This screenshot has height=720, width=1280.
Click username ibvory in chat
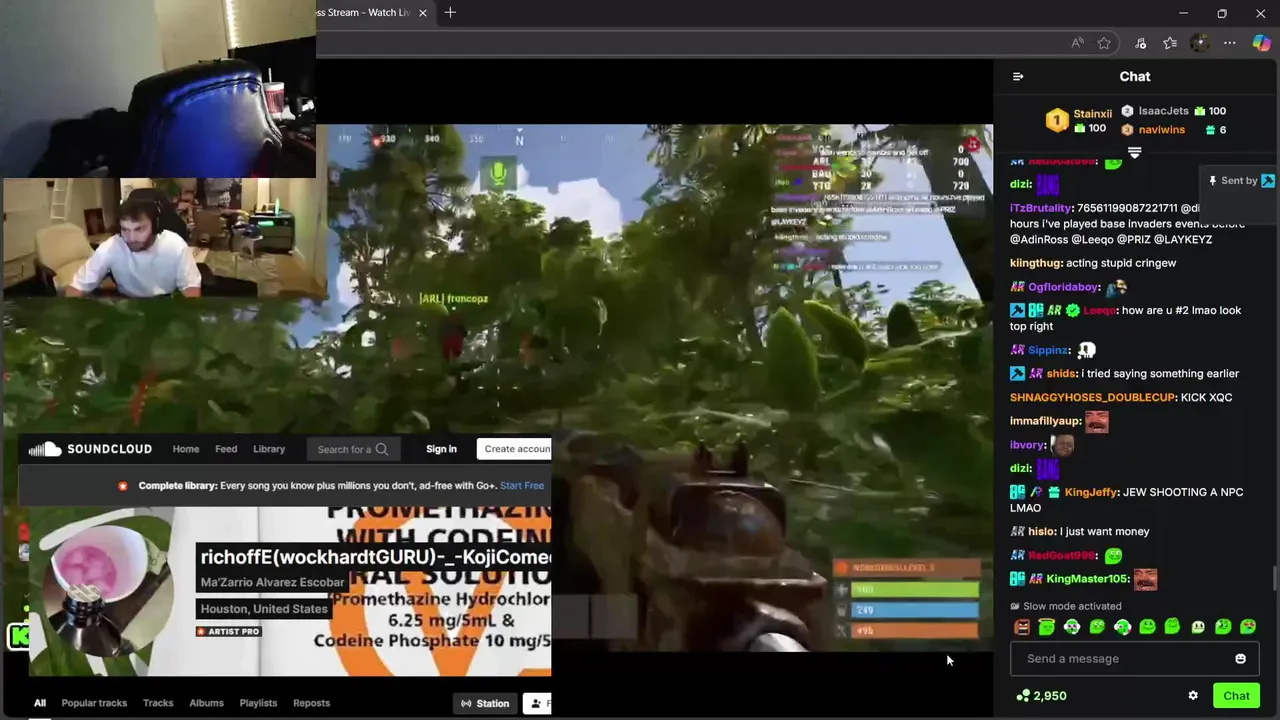1027,445
